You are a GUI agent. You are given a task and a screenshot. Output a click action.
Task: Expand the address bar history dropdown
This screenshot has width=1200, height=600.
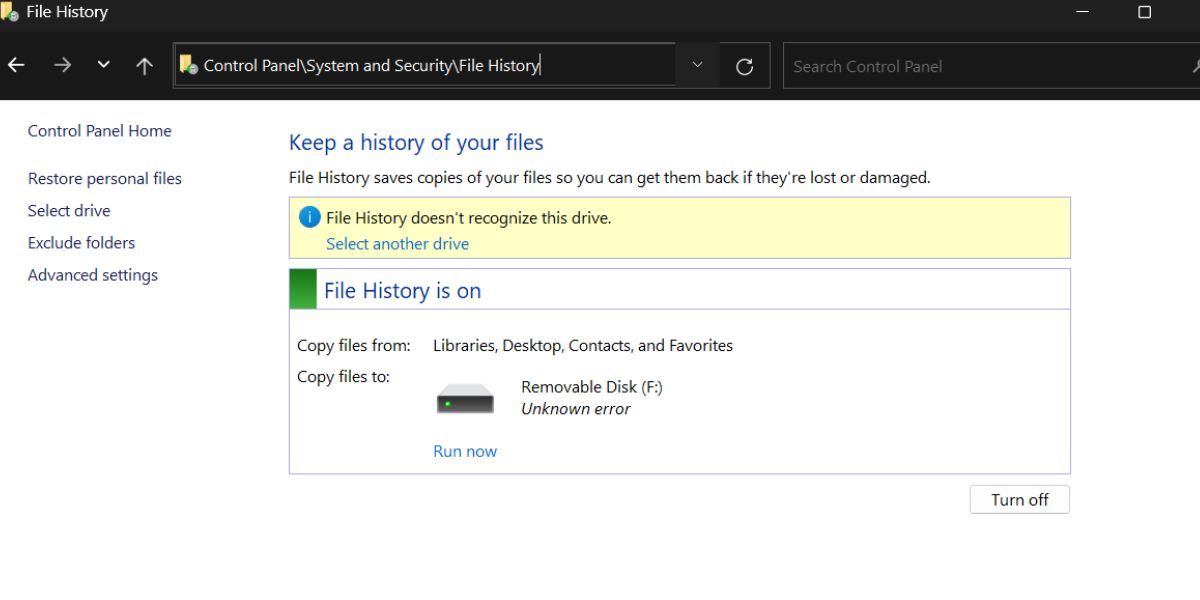pyautogui.click(x=697, y=66)
